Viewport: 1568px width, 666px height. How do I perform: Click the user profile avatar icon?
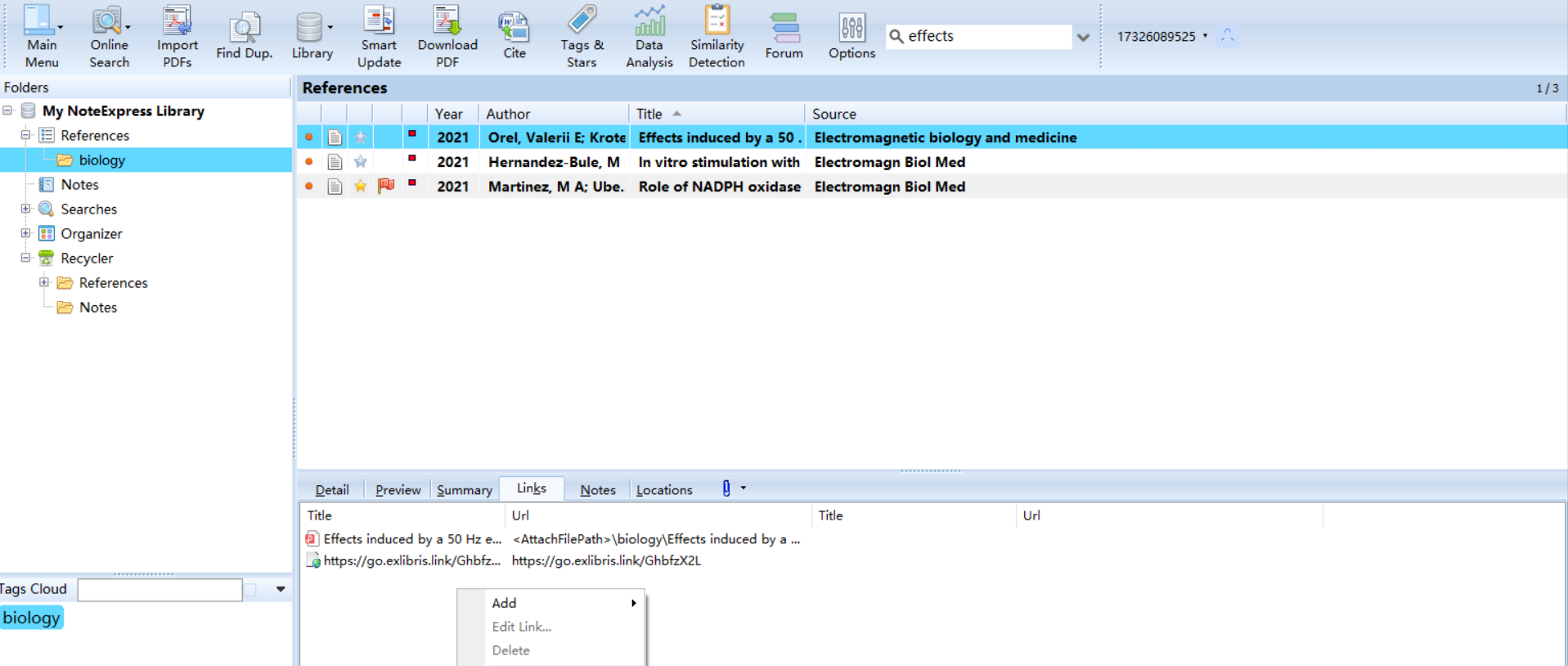(1227, 36)
